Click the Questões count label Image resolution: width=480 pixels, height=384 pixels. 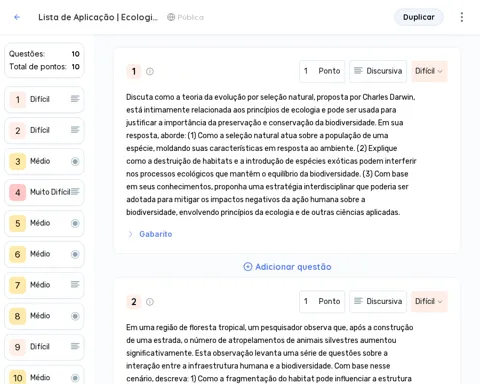pos(27,54)
